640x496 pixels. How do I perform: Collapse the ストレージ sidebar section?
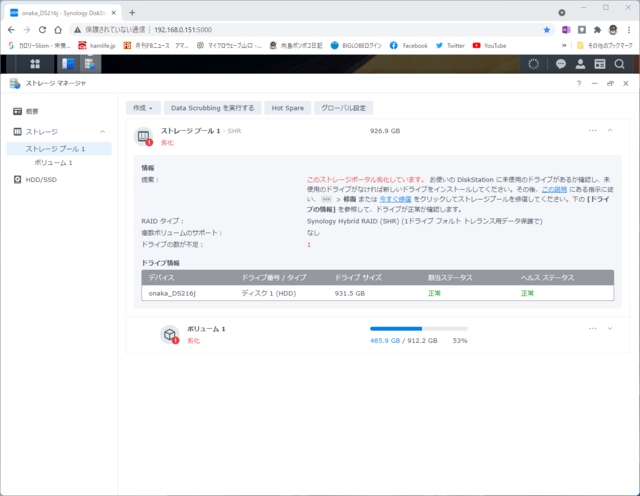[x=102, y=131]
